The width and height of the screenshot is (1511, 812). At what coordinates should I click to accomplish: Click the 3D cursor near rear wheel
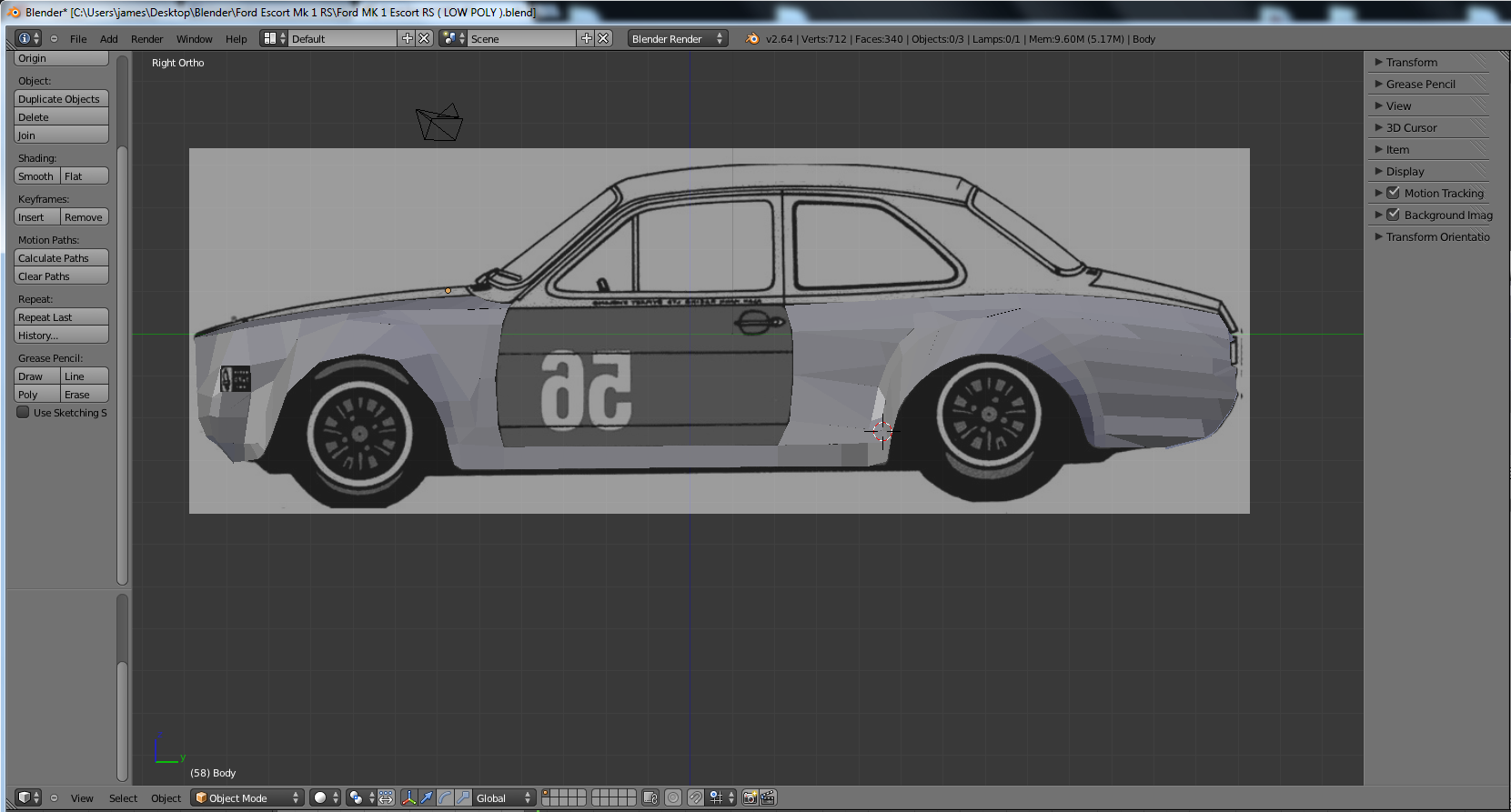tap(882, 431)
